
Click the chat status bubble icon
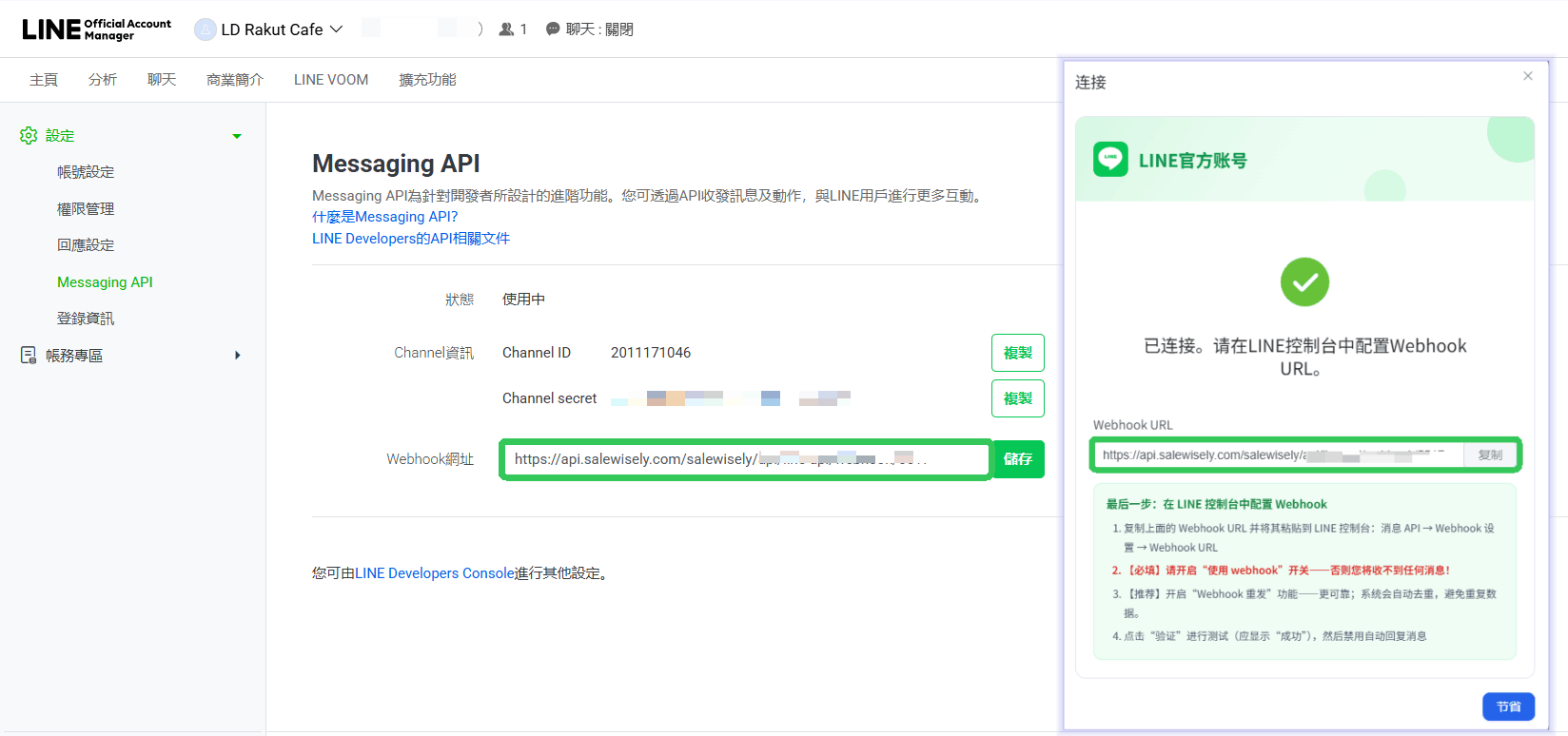click(x=553, y=29)
